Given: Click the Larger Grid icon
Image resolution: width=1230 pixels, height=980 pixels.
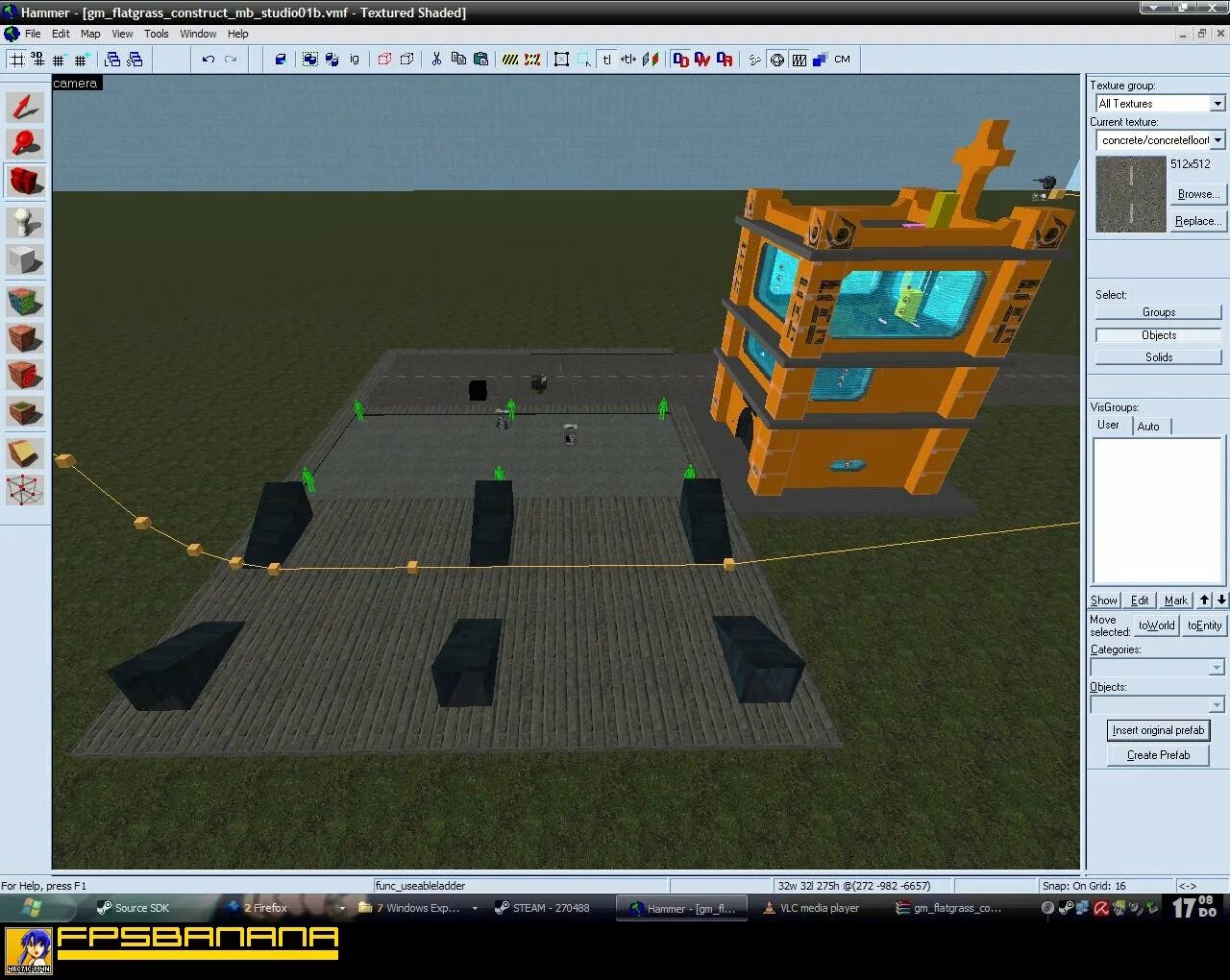Looking at the screenshot, I should coord(81,60).
